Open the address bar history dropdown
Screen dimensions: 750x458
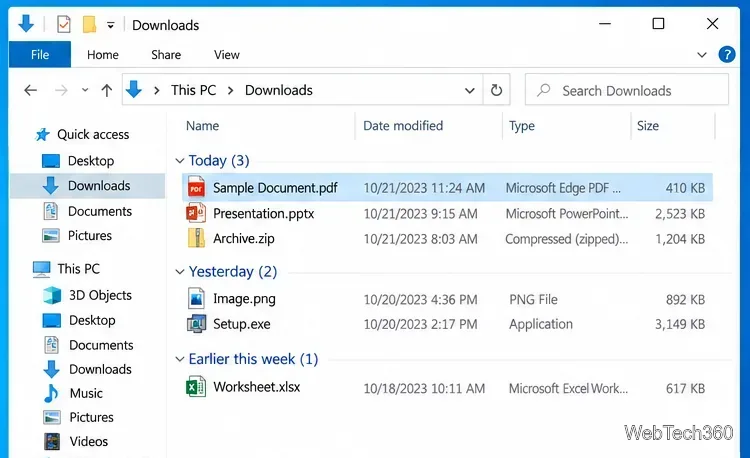470,90
